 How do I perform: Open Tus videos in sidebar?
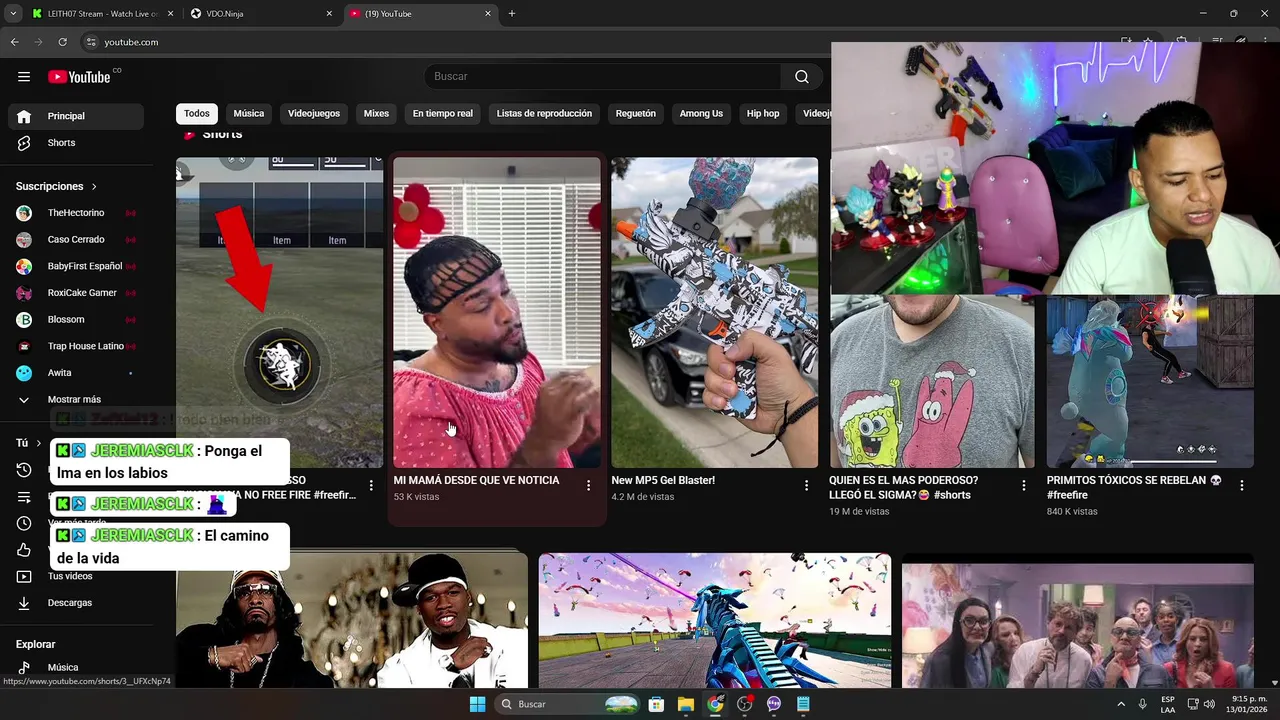76,576
